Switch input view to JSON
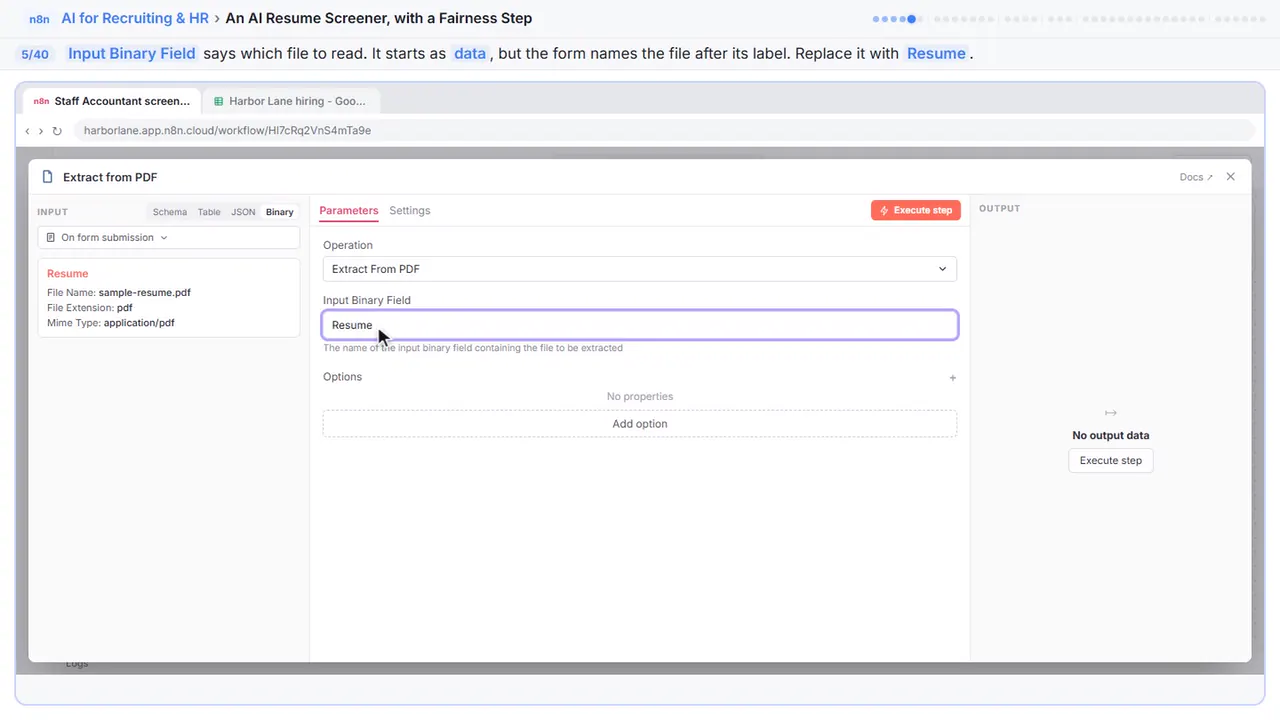1280x720 pixels. [243, 212]
